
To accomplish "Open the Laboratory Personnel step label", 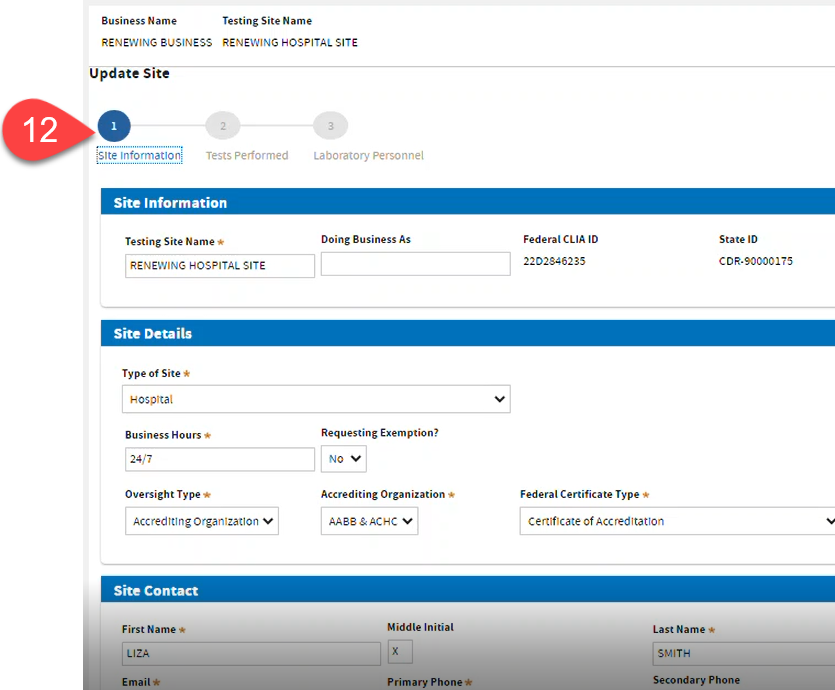I will pyautogui.click(x=369, y=155).
